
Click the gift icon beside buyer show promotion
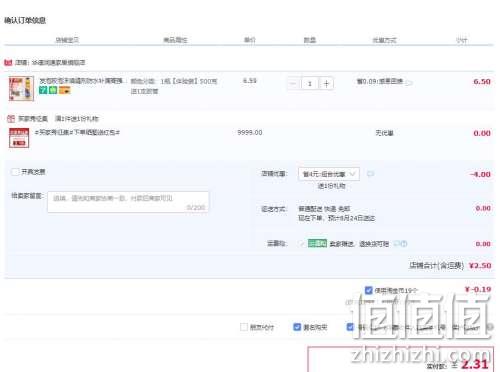(11, 119)
